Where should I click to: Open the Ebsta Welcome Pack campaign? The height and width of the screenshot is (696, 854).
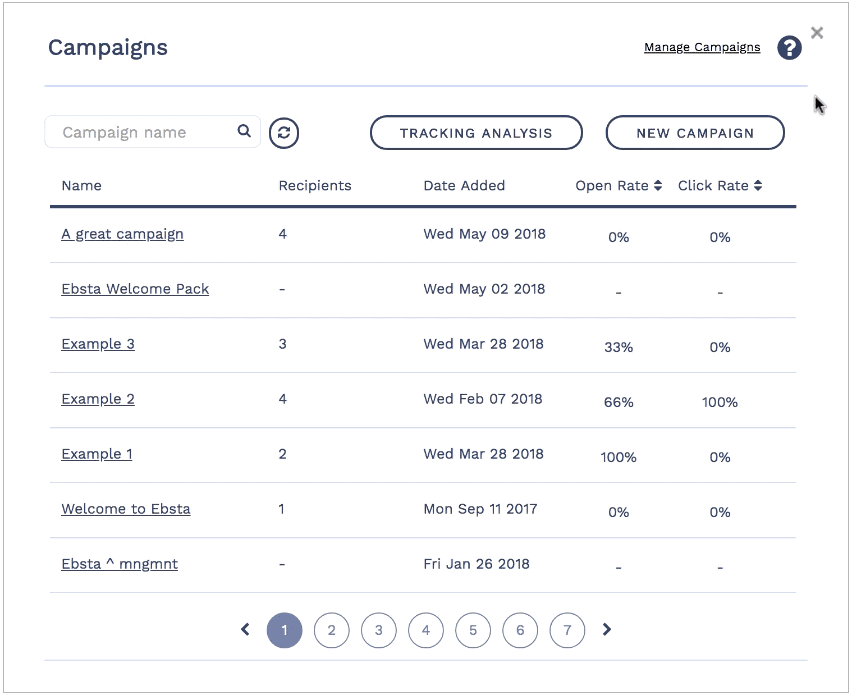pos(135,289)
